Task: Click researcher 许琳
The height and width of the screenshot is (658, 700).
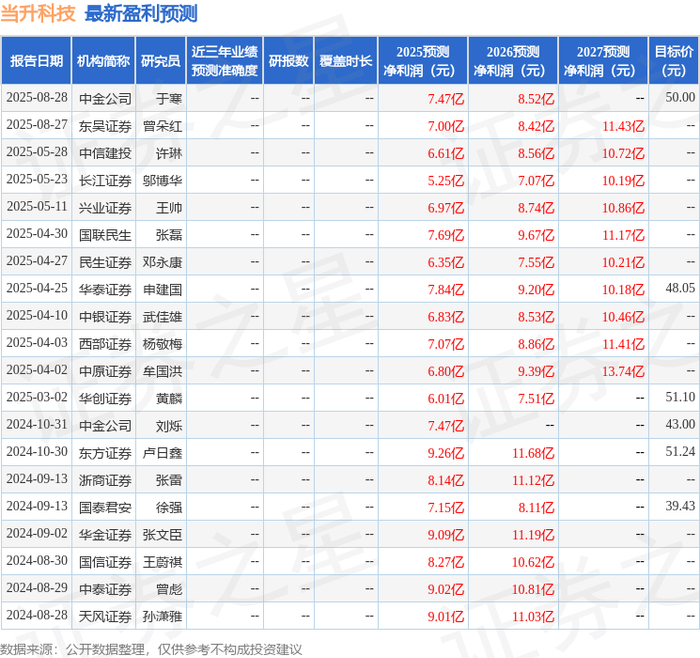Action: (169, 154)
